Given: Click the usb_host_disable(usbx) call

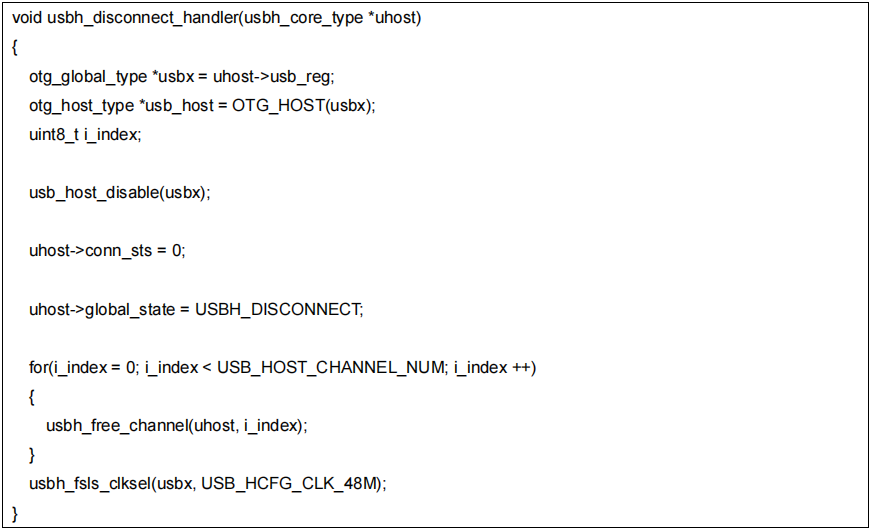Looking at the screenshot, I should pyautogui.click(x=119, y=192).
